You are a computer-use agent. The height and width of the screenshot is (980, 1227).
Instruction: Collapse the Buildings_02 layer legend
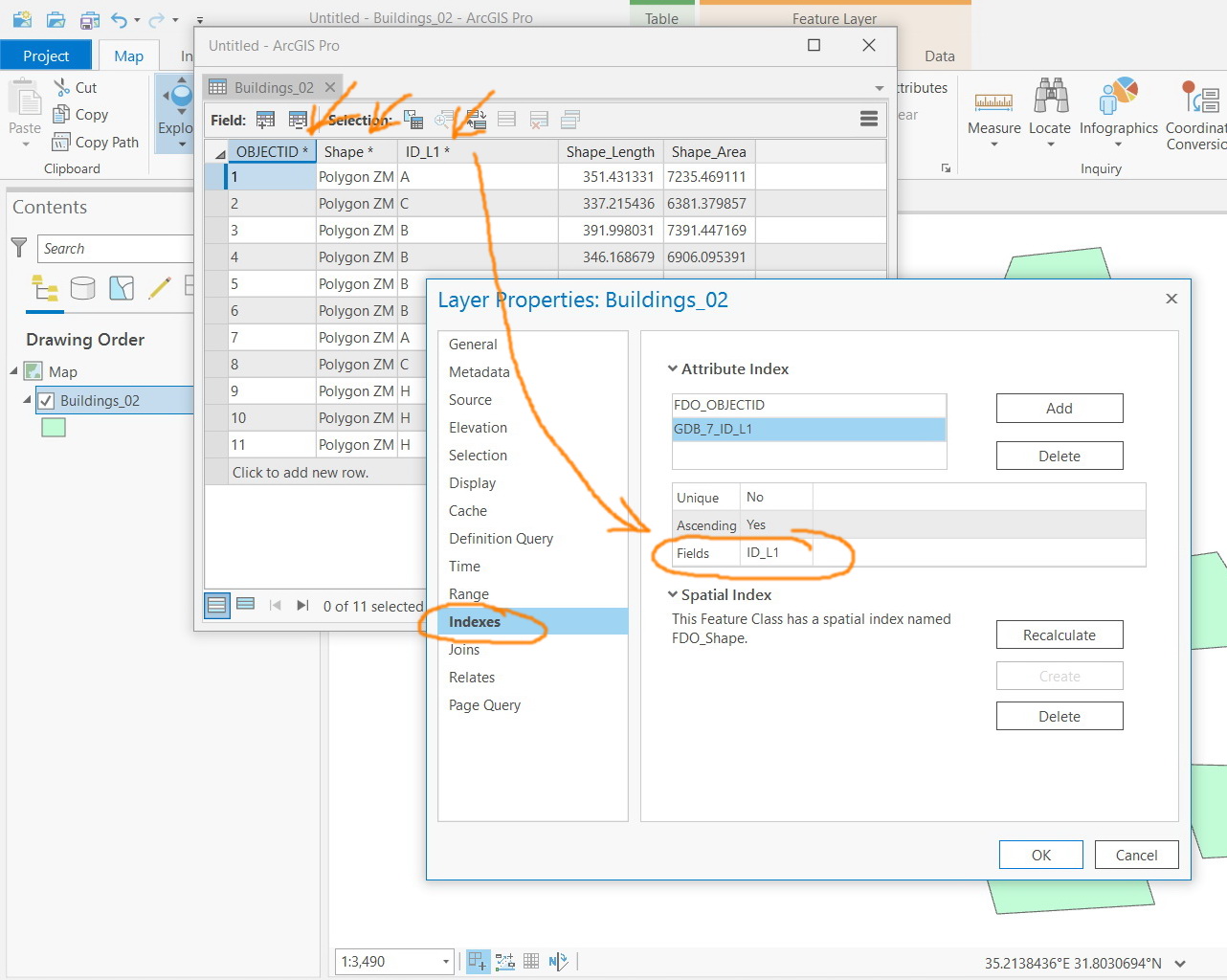pos(27,400)
